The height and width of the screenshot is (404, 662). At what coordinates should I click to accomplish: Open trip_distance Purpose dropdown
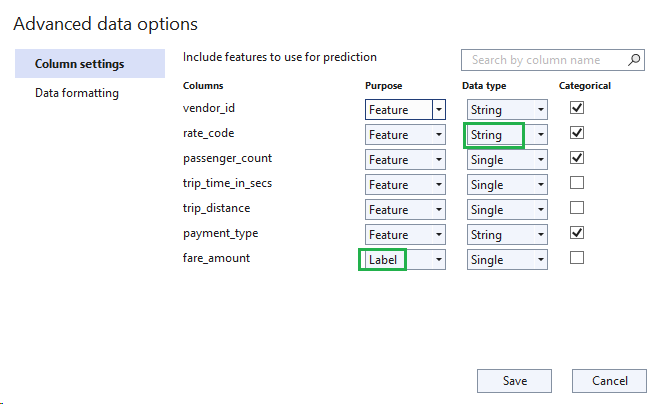pyautogui.click(x=405, y=210)
